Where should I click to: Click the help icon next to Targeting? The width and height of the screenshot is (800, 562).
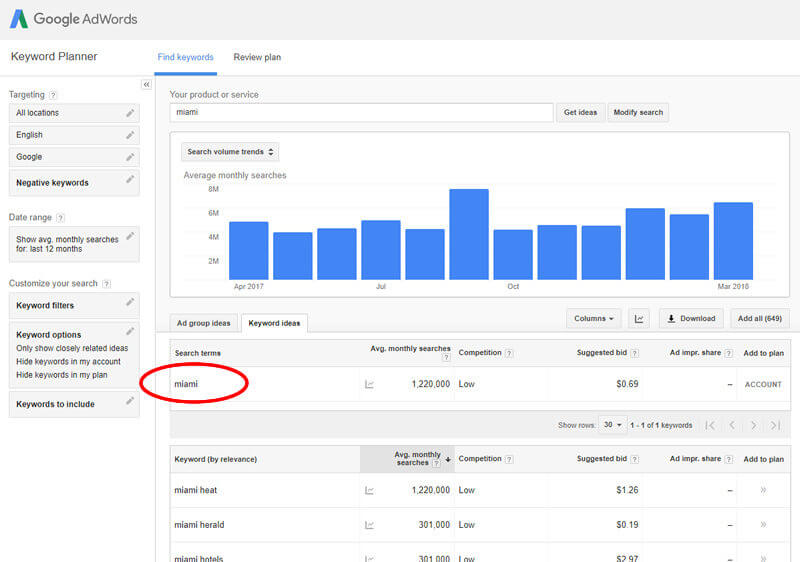[x=53, y=95]
